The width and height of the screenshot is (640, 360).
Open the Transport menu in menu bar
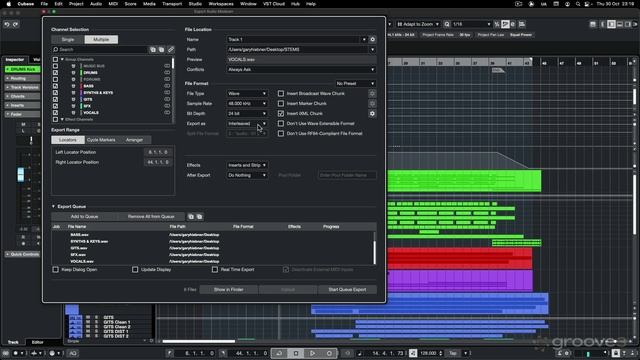pyautogui.click(x=172, y=4)
